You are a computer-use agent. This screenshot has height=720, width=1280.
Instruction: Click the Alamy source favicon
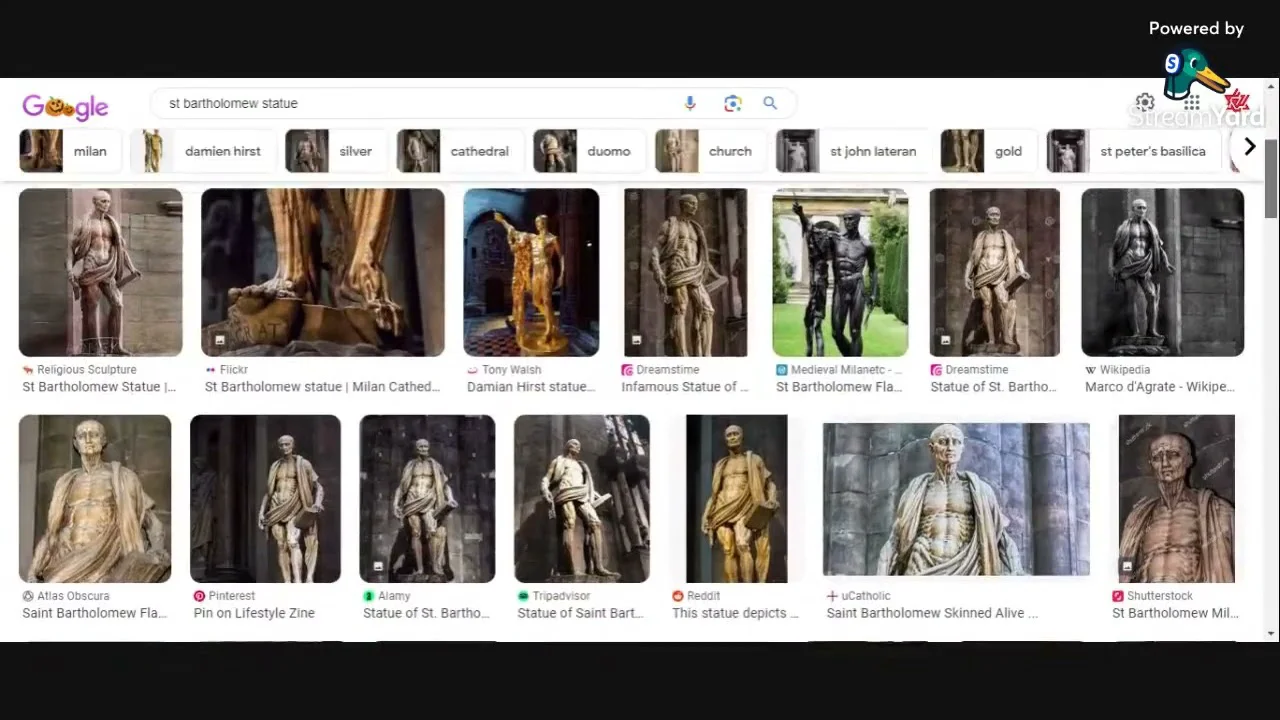(369, 596)
